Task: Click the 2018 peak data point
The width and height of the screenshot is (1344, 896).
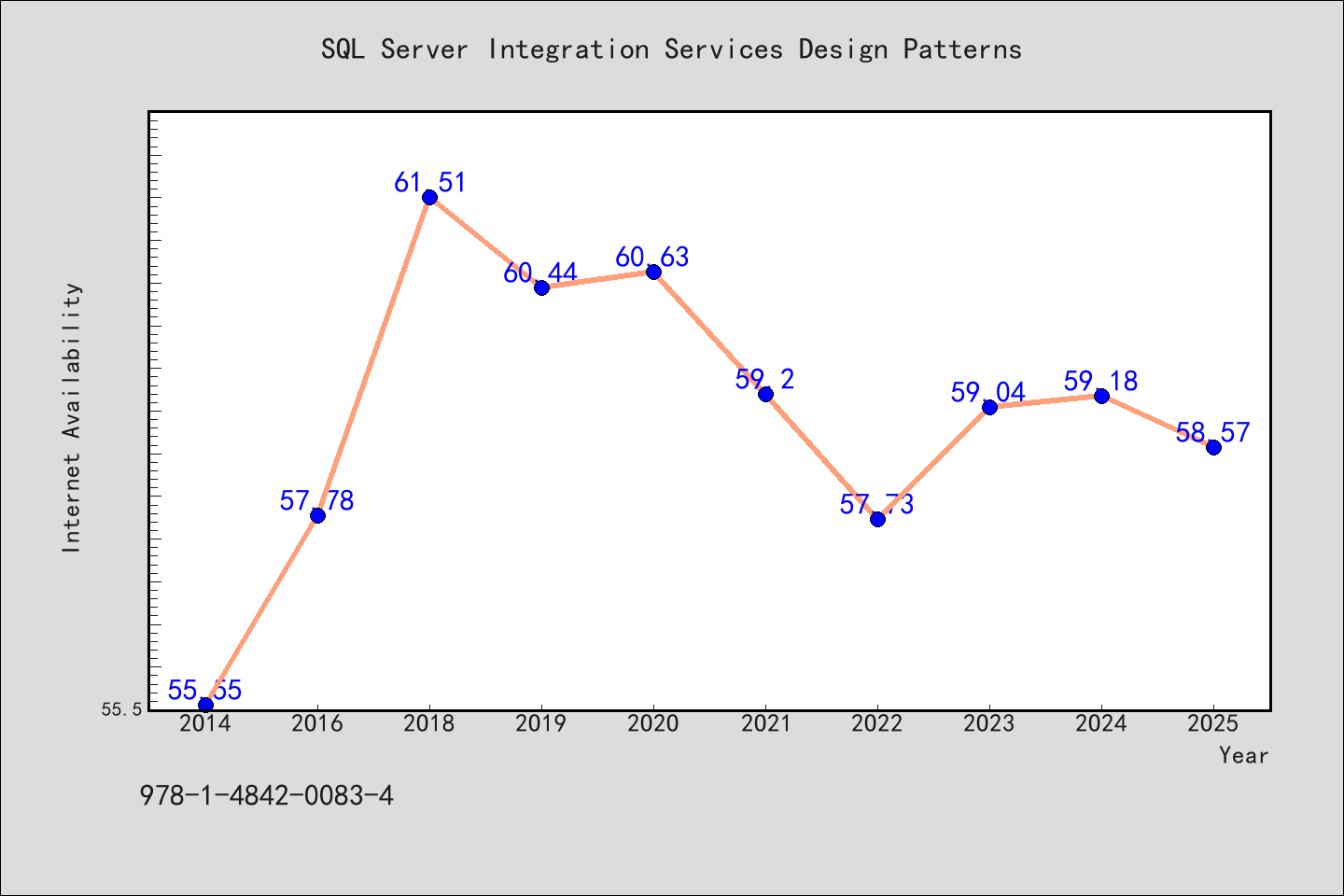Action: coord(429,197)
